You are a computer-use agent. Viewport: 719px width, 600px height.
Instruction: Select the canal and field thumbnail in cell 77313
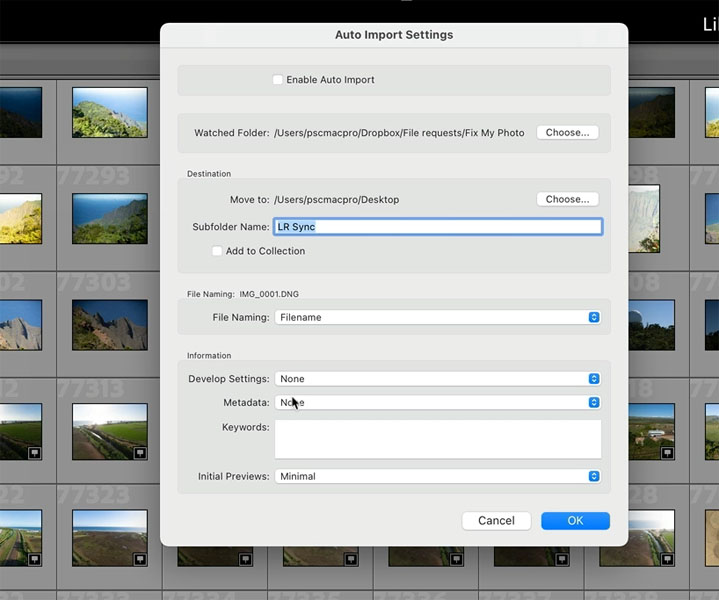click(110, 431)
